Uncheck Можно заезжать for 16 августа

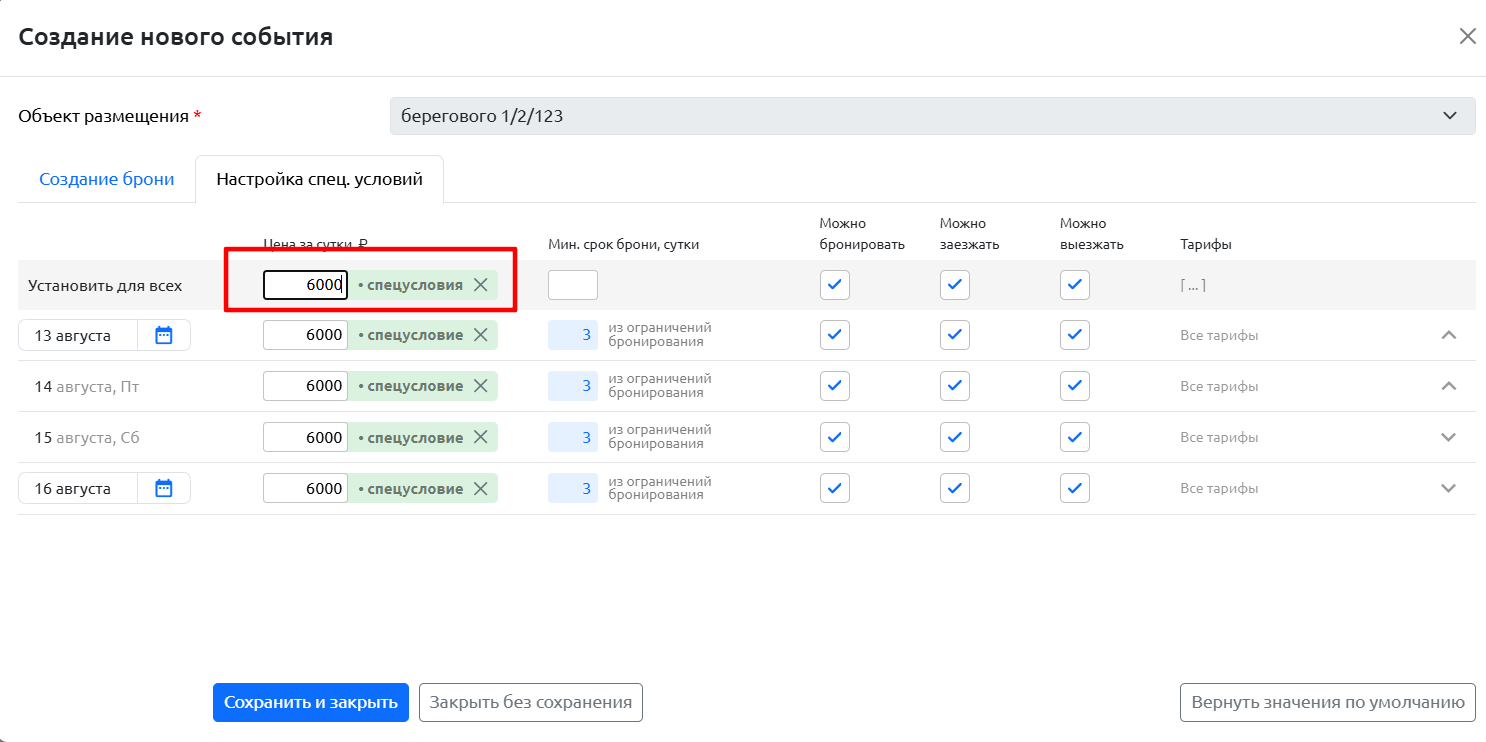[955, 488]
